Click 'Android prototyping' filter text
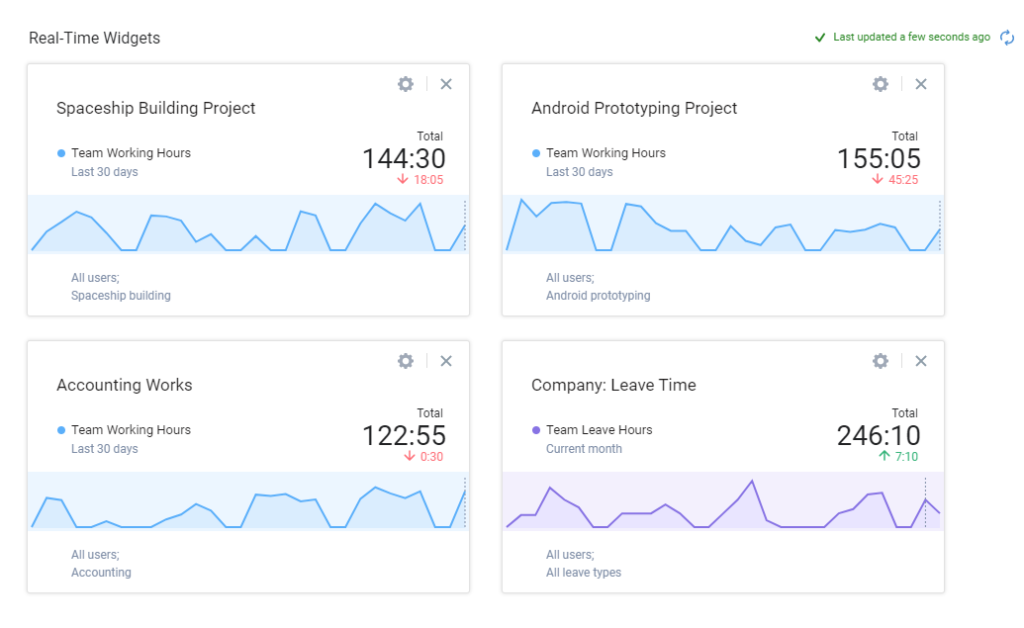Screen dimensions: 1024x628 tap(598, 296)
